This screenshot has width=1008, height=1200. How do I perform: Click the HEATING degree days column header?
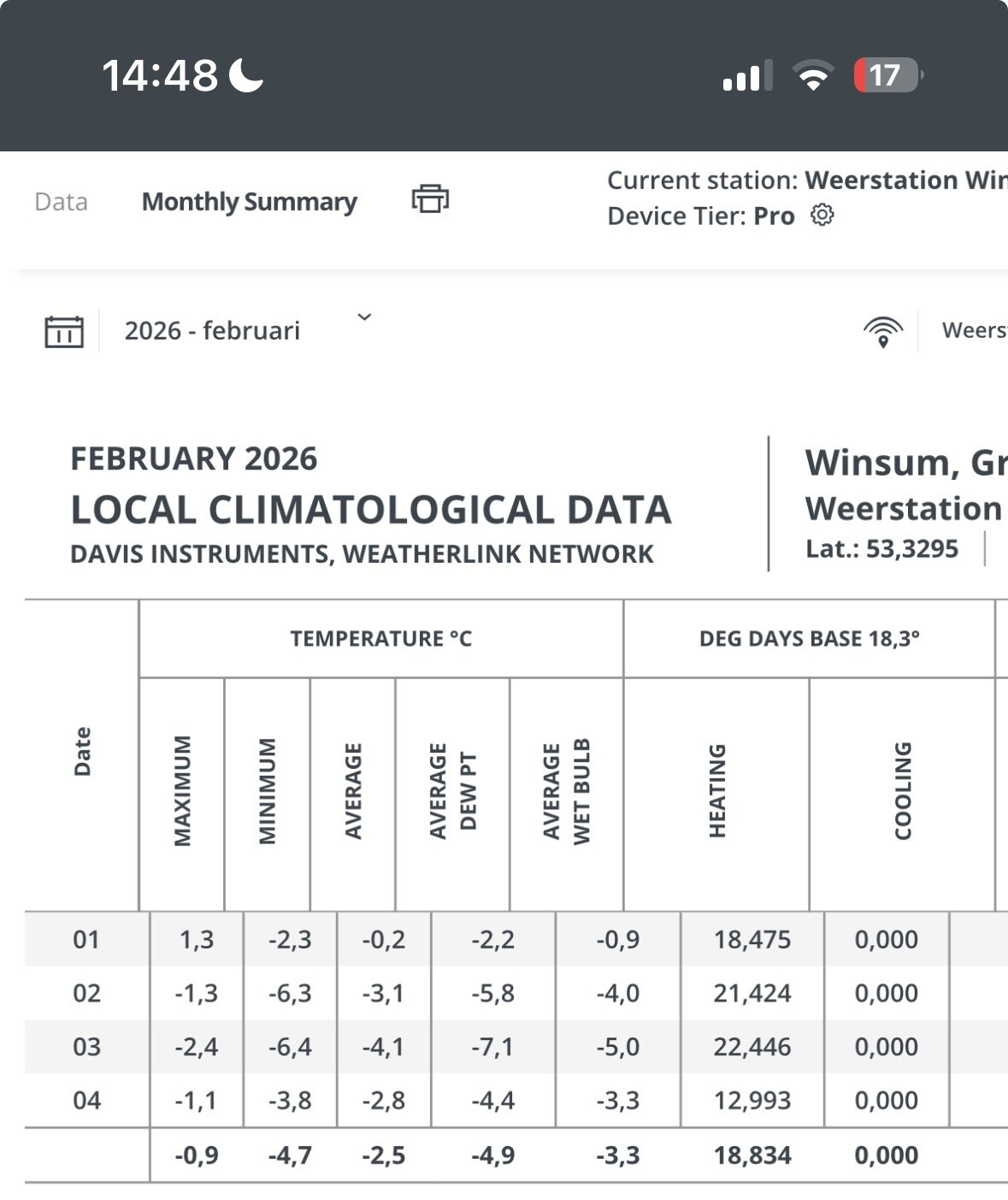(716, 791)
